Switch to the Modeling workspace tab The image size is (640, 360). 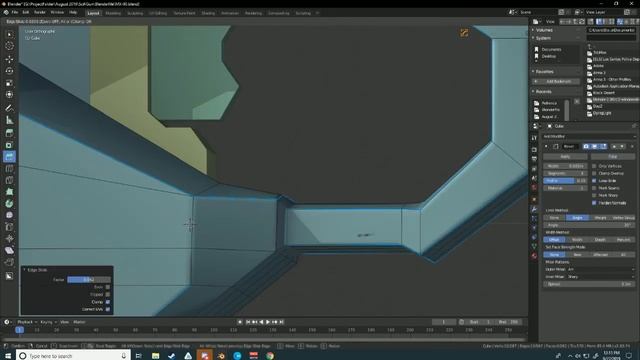113,13
